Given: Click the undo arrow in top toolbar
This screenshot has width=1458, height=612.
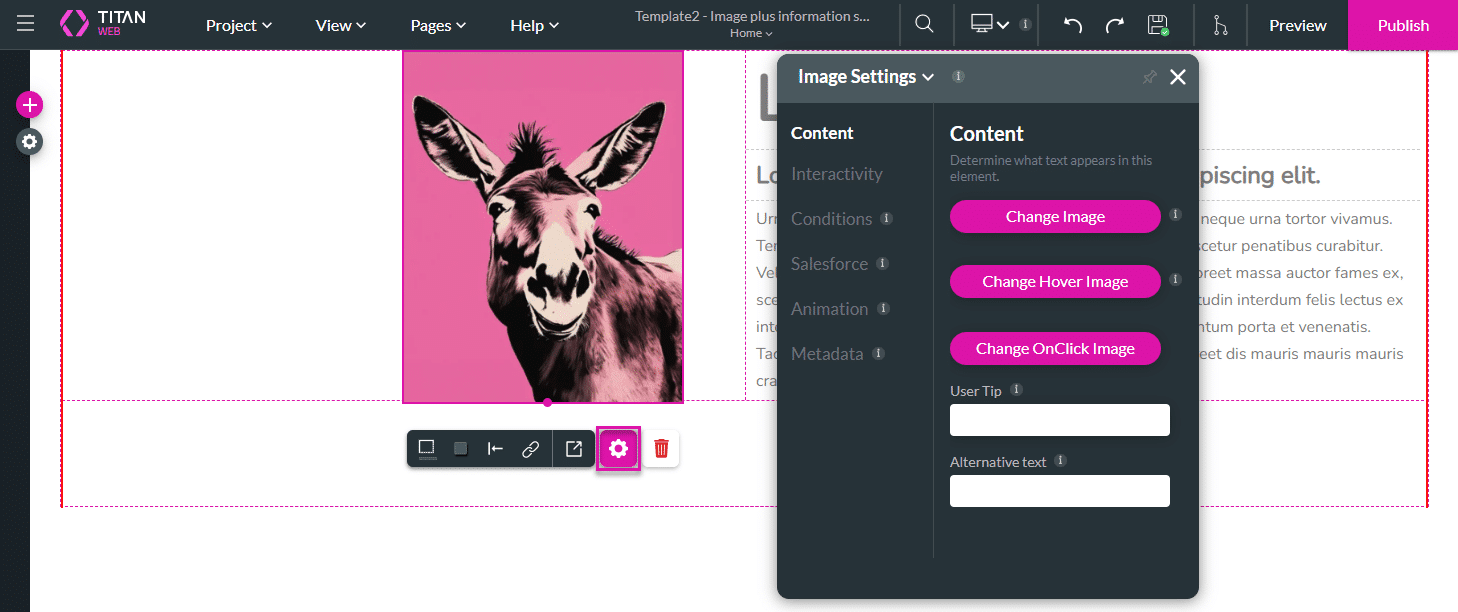Looking at the screenshot, I should coord(1072,25).
